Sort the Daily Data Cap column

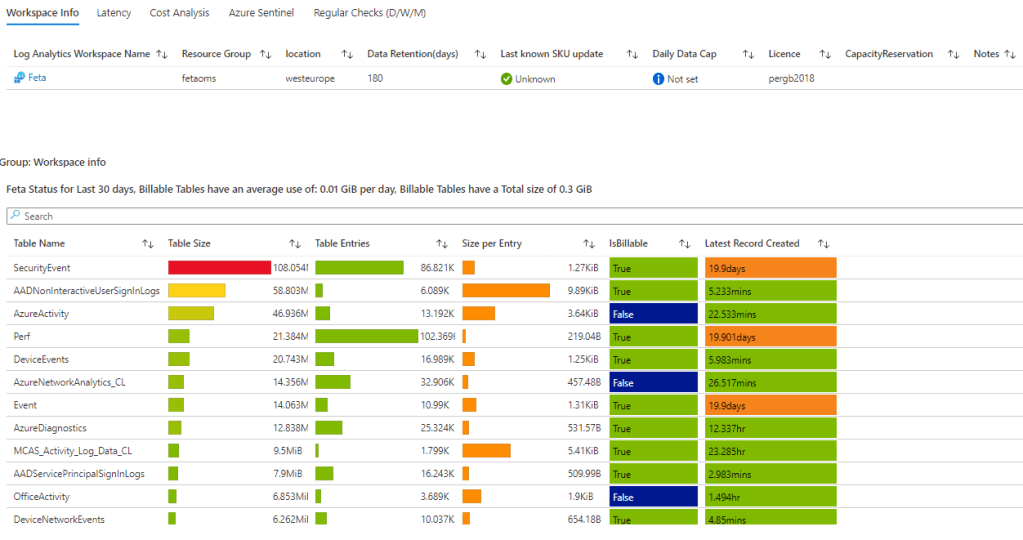(x=748, y=54)
